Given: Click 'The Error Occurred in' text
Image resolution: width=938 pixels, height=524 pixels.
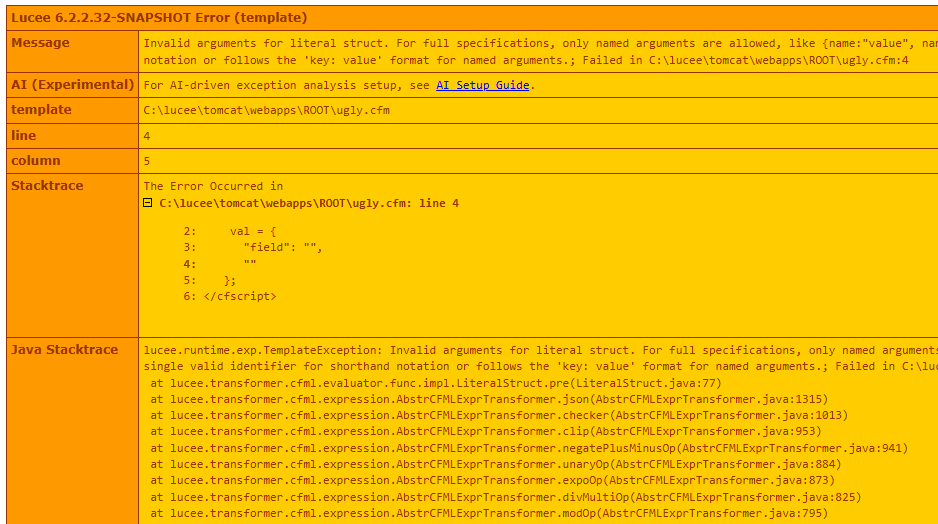Looking at the screenshot, I should [x=213, y=186].
